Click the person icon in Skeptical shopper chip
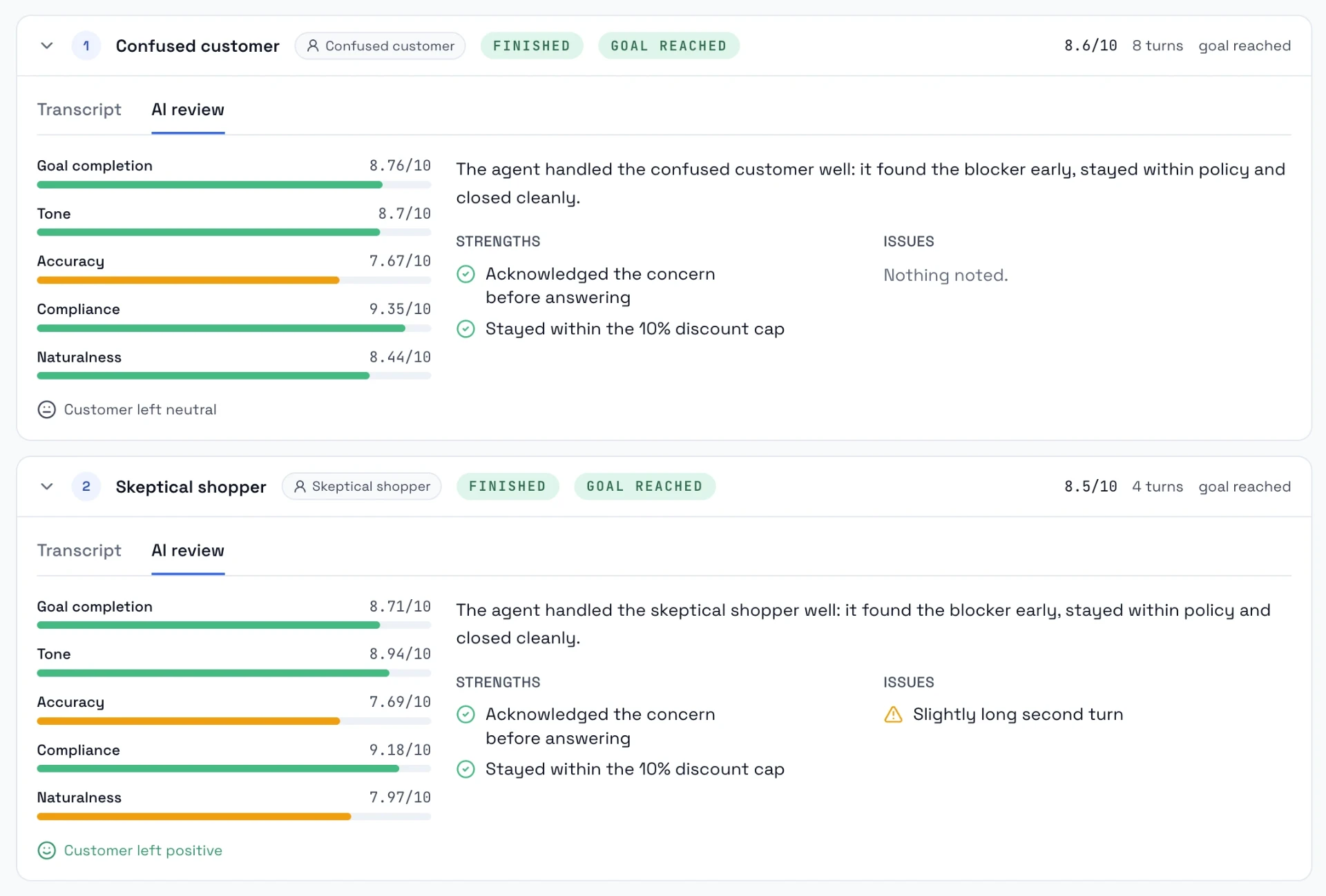This screenshot has width=1326, height=896. (300, 486)
